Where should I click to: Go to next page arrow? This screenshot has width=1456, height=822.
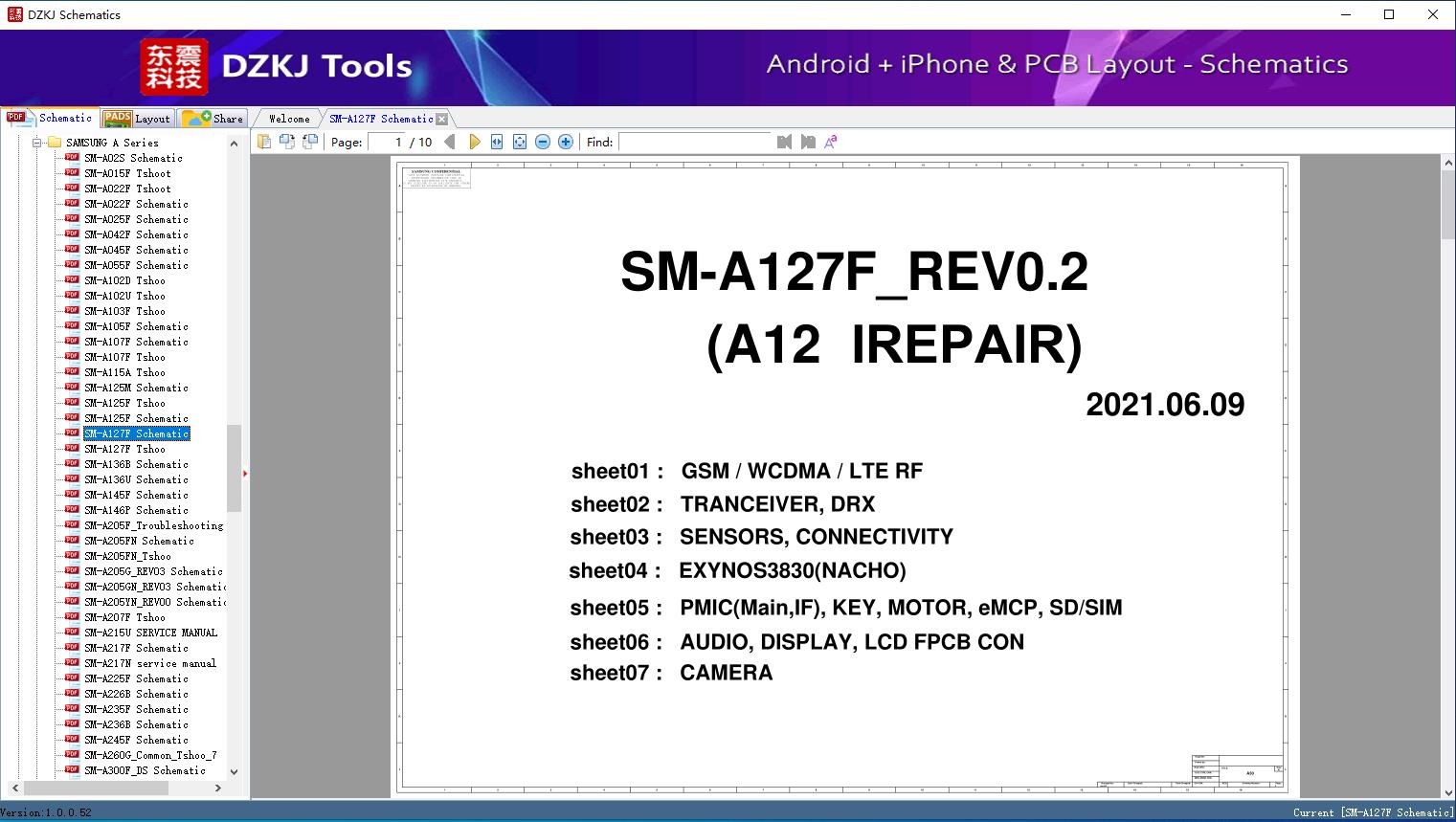point(474,142)
